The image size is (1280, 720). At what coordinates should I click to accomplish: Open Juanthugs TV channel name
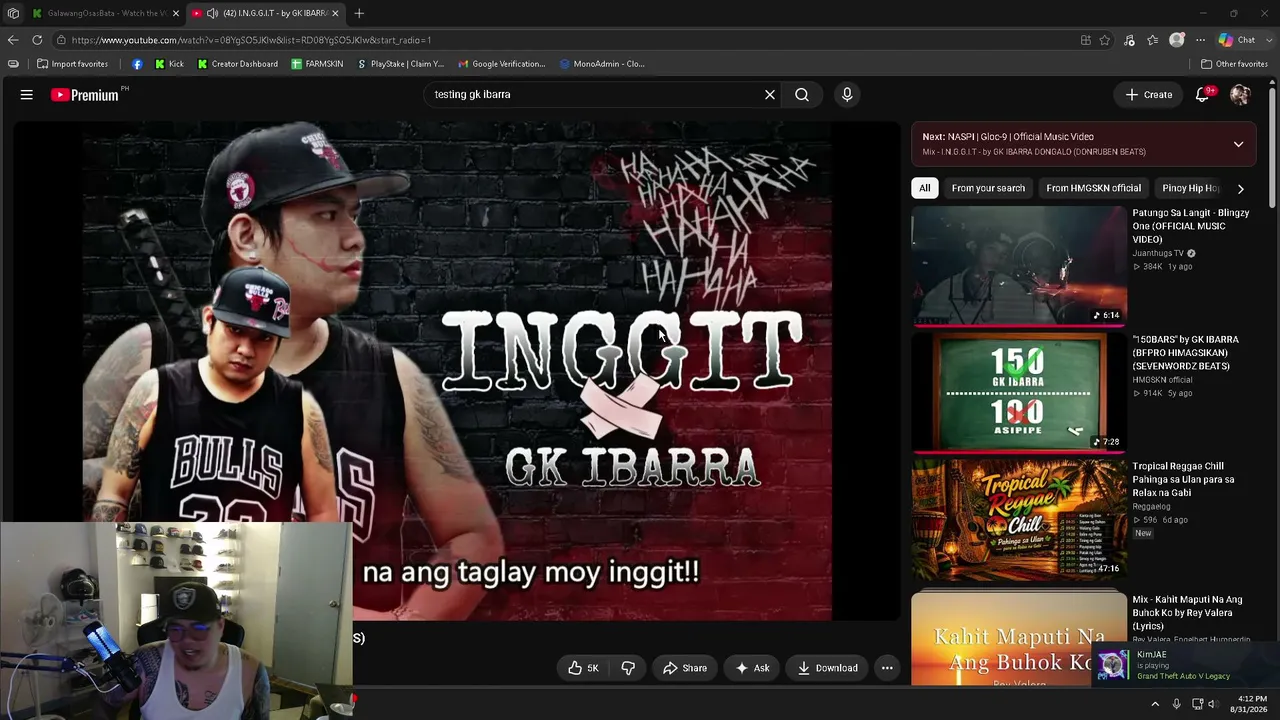tap(1158, 254)
